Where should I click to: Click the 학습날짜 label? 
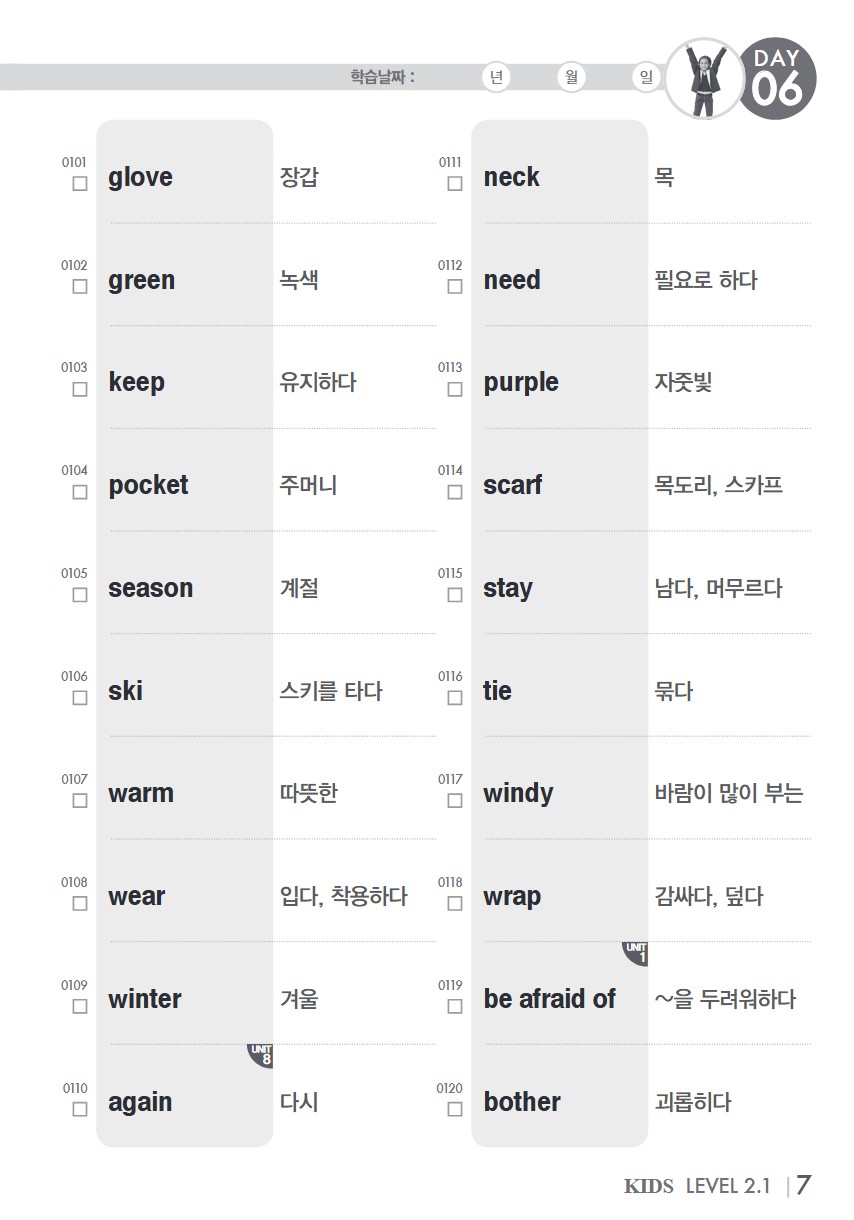tap(382, 77)
